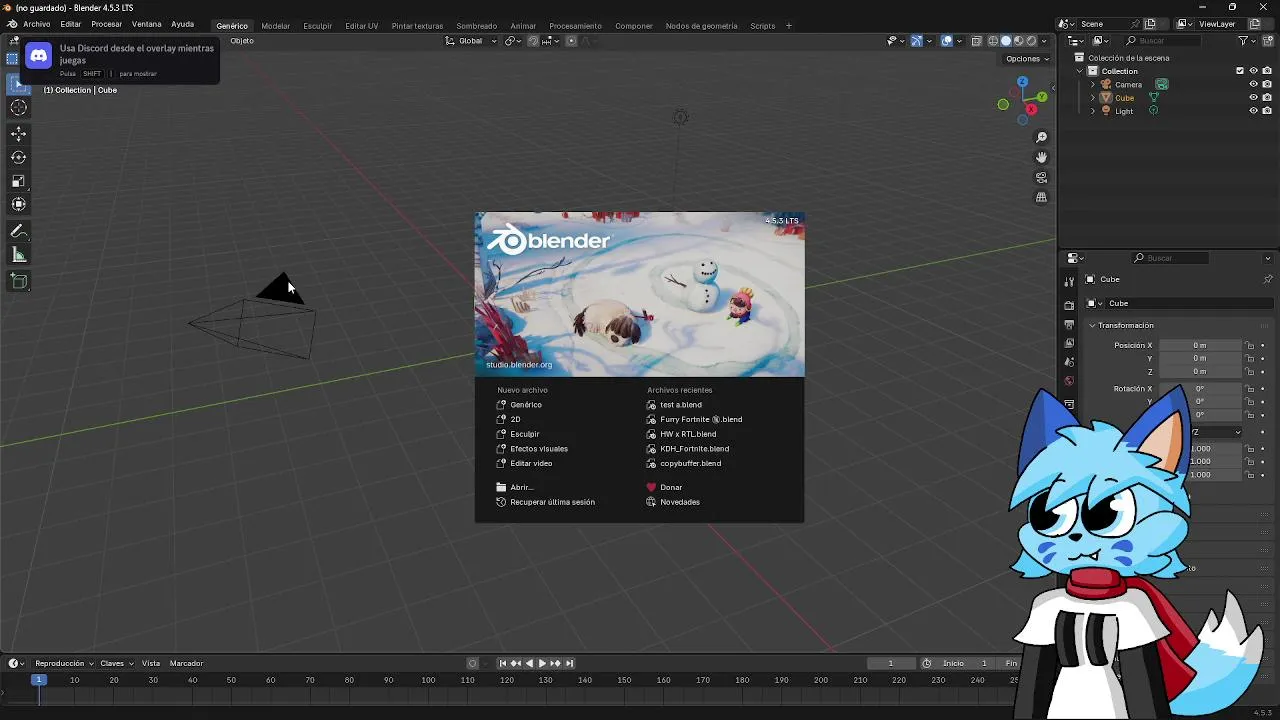Open the Ventana menu
The height and width of the screenshot is (720, 1280).
[146, 24]
